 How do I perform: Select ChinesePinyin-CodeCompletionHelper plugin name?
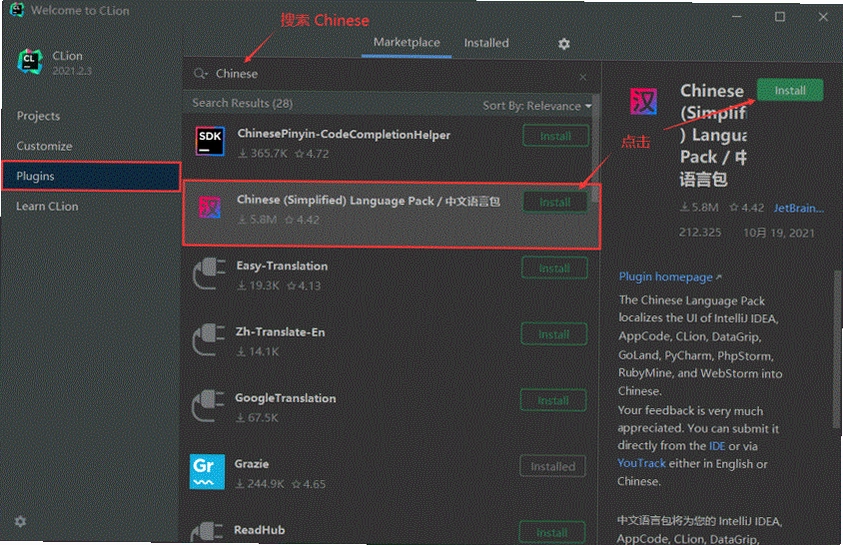coord(344,134)
